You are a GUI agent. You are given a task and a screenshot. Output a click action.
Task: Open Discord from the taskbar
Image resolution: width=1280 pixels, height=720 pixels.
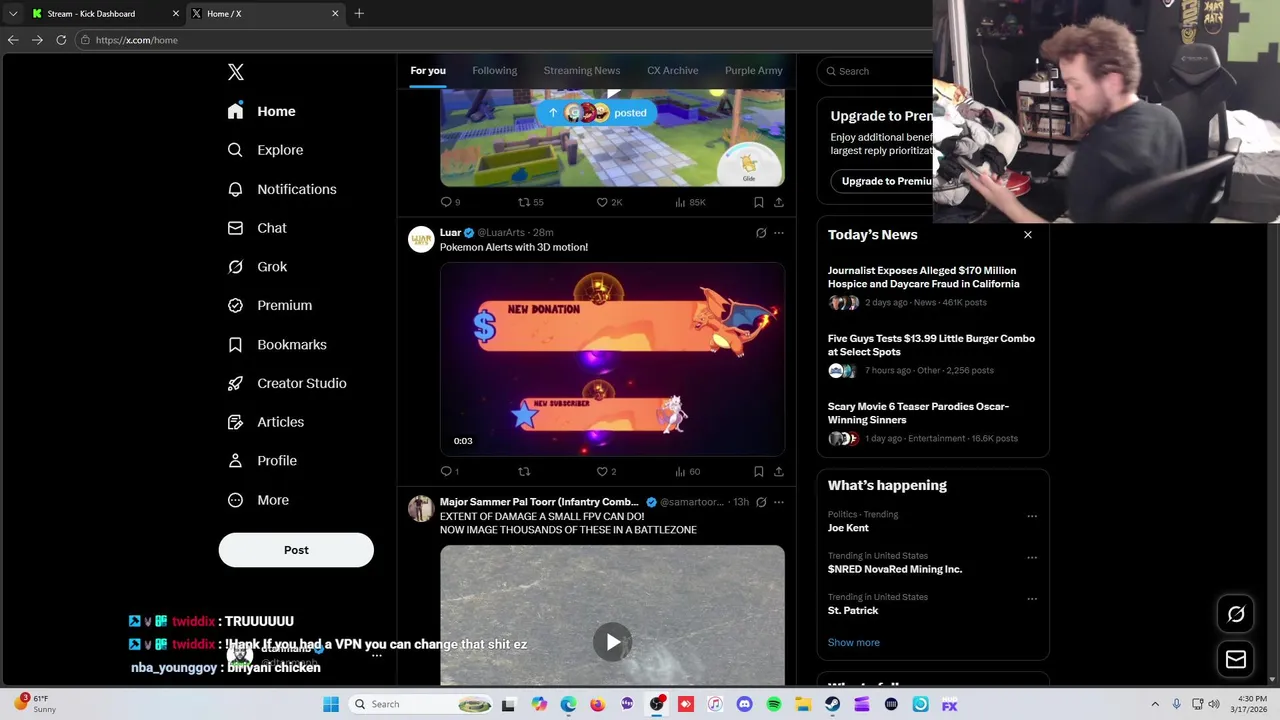pyautogui.click(x=744, y=704)
